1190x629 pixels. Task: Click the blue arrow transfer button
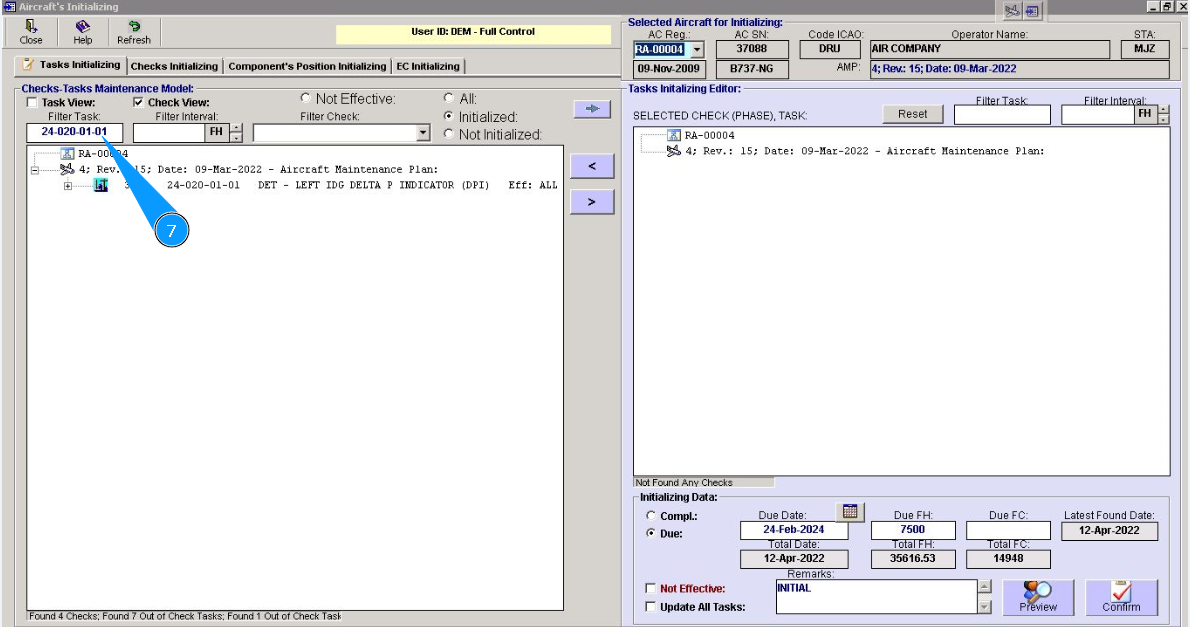point(591,109)
